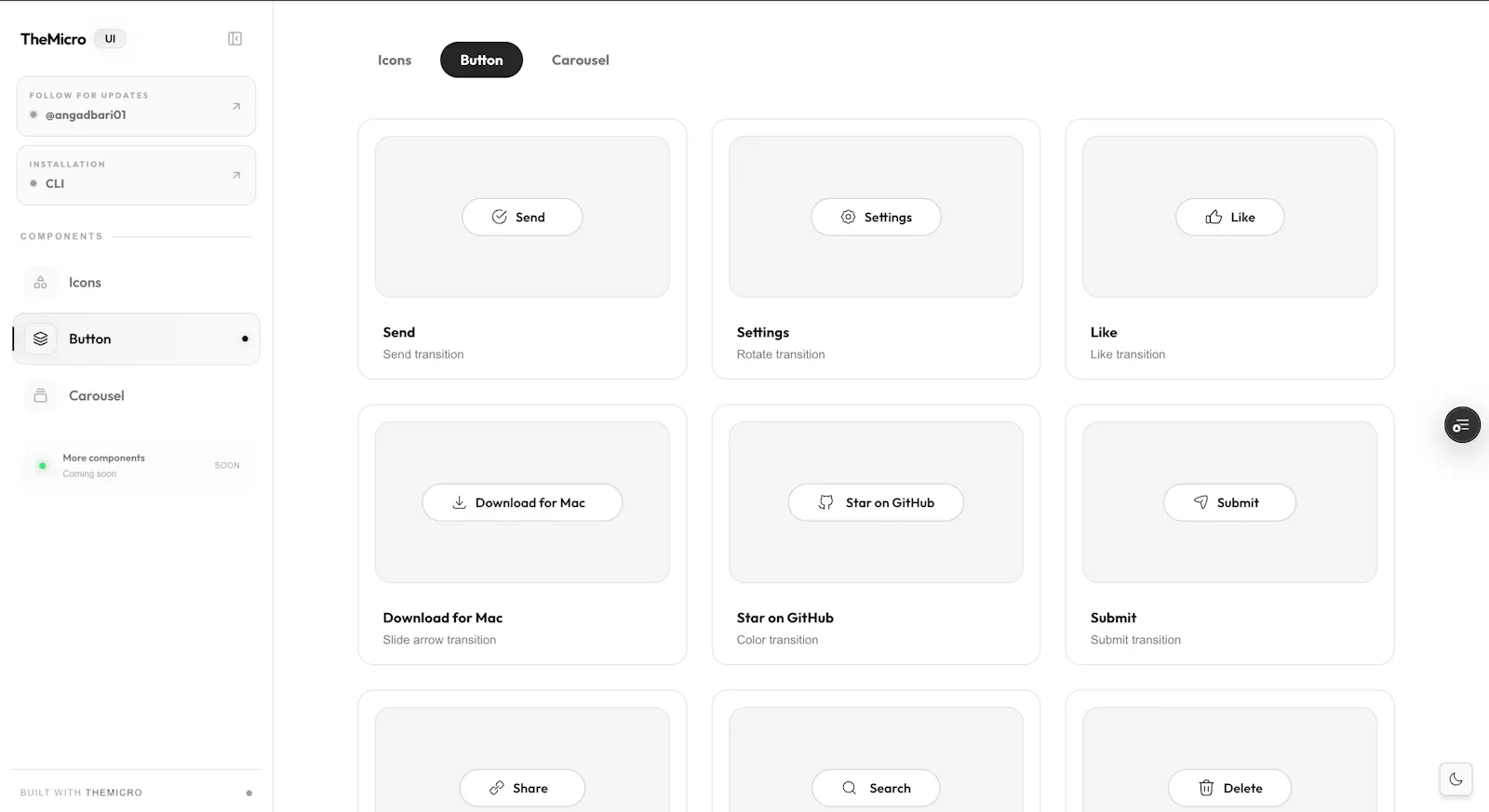Open the CLI installation link
Viewport: 1489px width, 812px height.
136,175
